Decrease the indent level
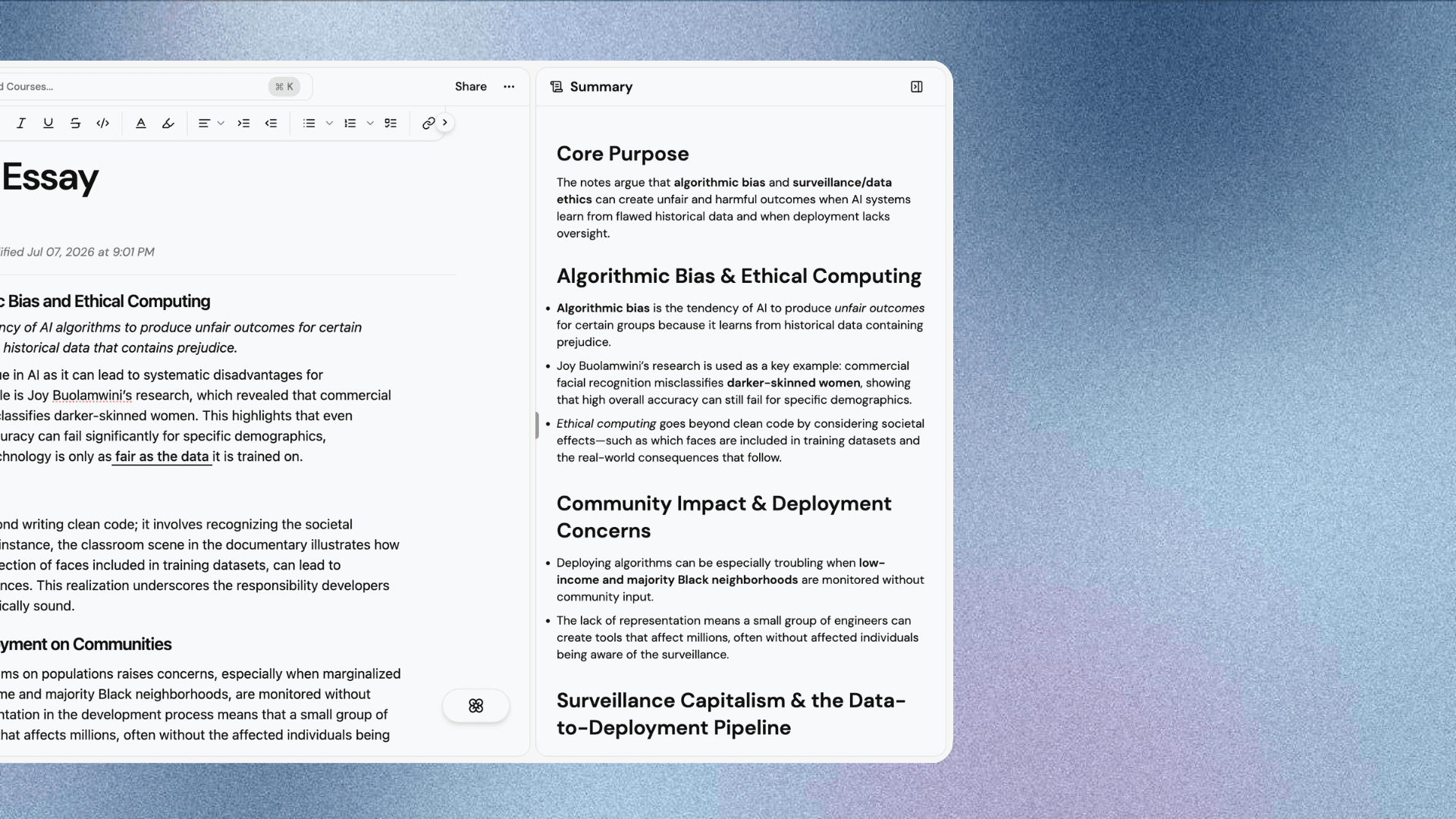1456x819 pixels. [271, 123]
